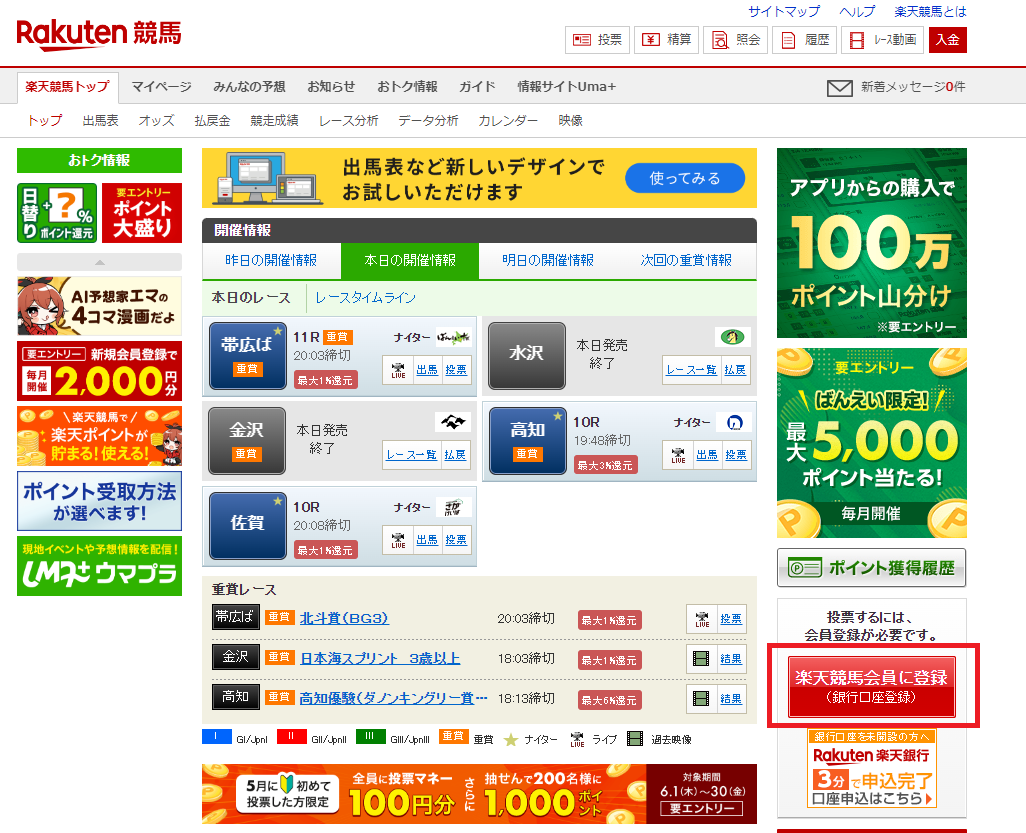1026x833 pixels.
Task: Open 情報サイトUma+ tab
Action: pos(566,86)
